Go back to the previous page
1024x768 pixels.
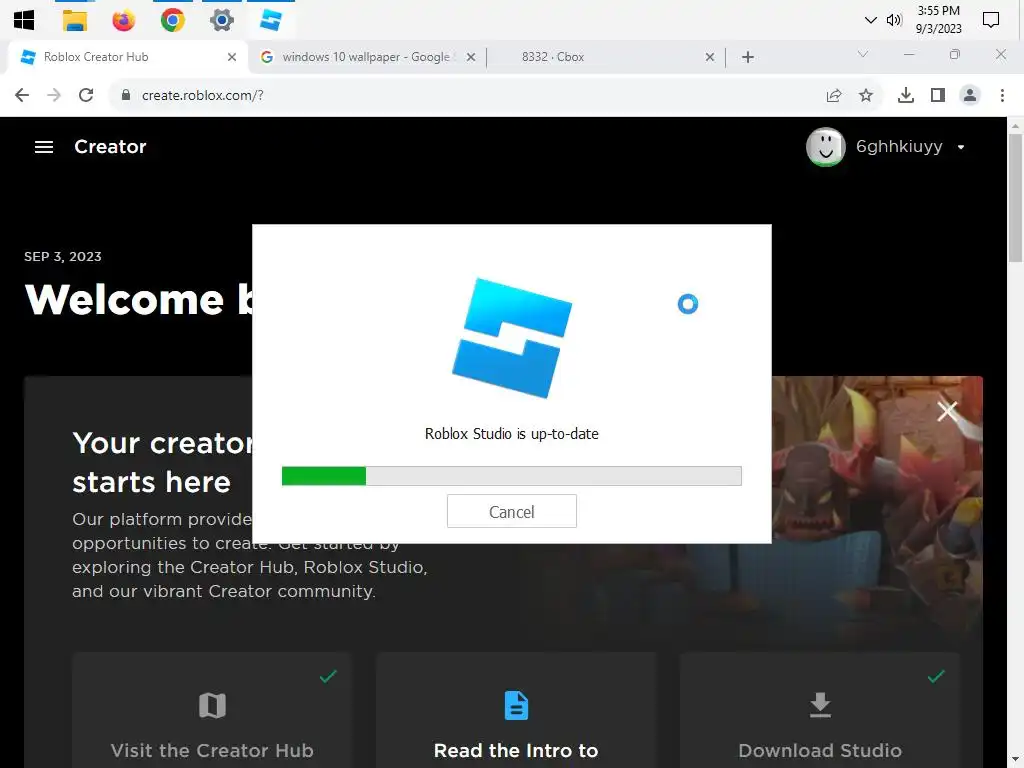click(22, 95)
